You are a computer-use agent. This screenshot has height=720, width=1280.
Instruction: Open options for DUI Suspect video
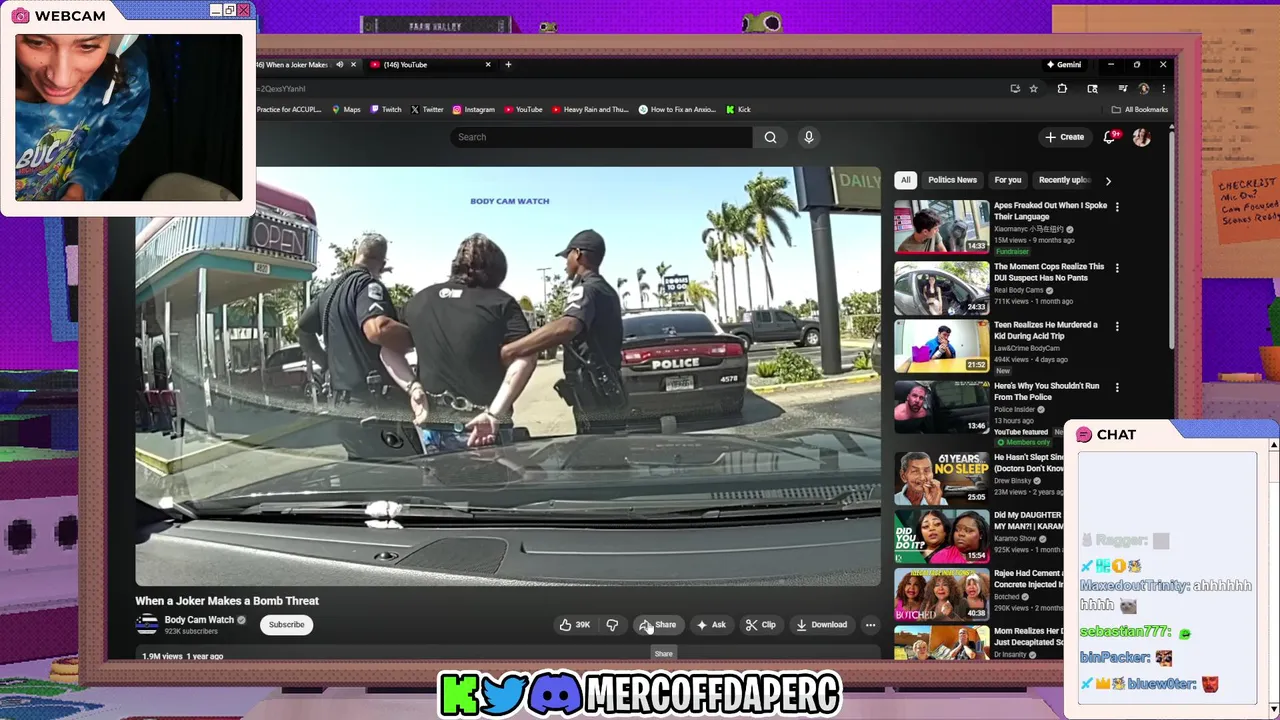pyautogui.click(x=1117, y=268)
